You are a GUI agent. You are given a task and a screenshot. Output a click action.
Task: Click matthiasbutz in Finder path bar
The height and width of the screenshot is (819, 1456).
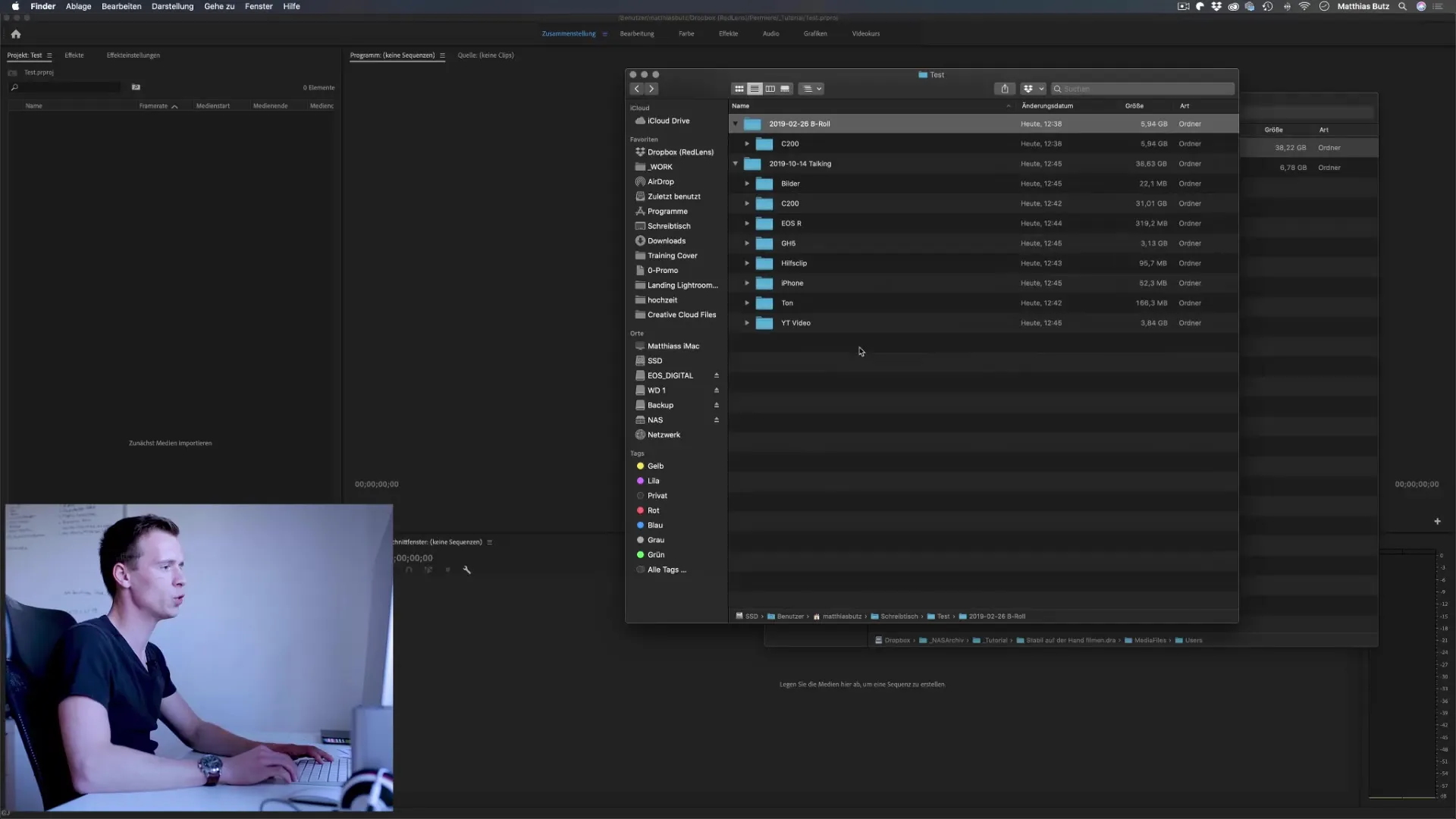click(x=837, y=617)
